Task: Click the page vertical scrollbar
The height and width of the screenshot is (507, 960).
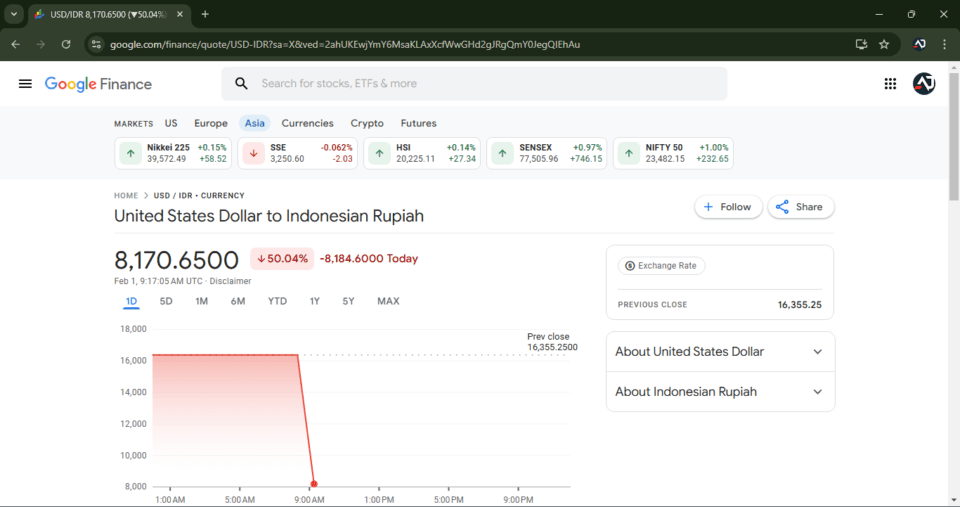Action: (x=954, y=138)
